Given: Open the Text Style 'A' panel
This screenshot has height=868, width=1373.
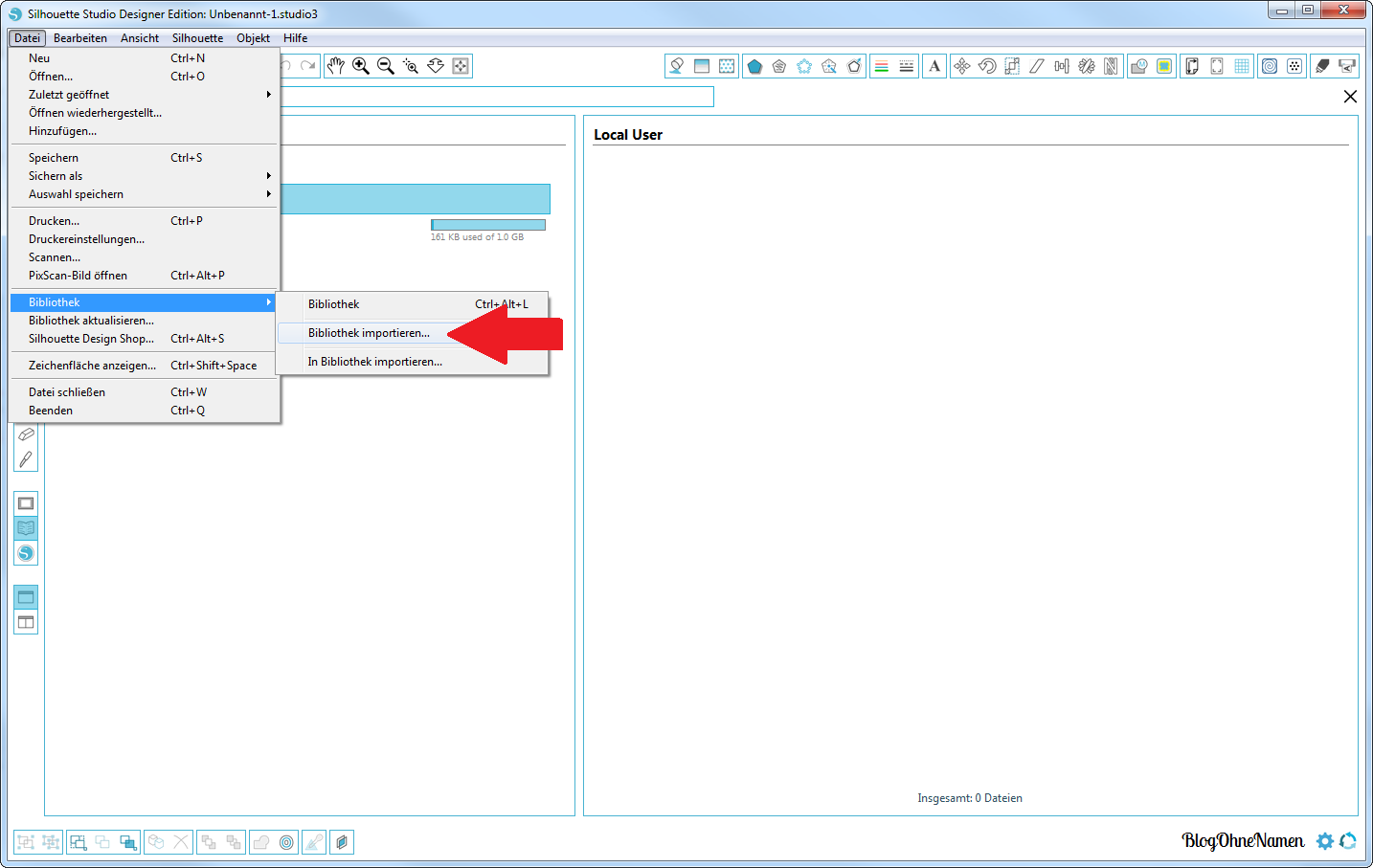Looking at the screenshot, I should [x=934, y=66].
